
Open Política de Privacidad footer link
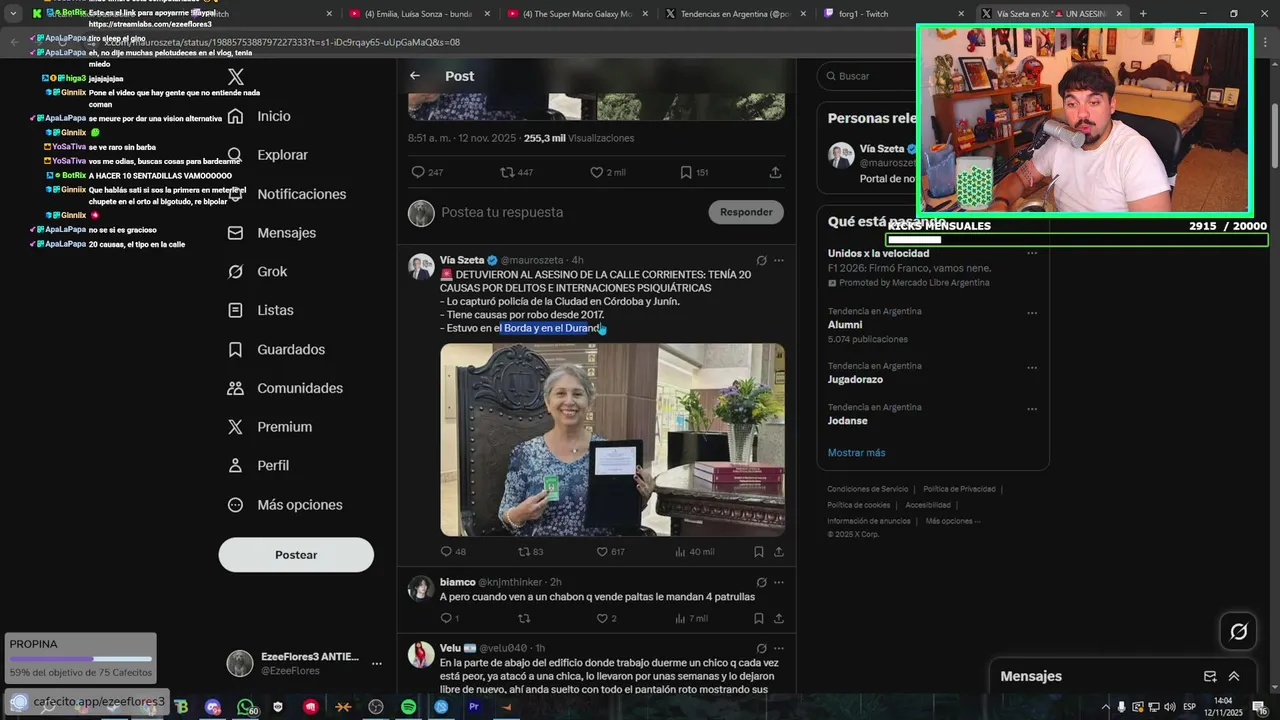(959, 489)
